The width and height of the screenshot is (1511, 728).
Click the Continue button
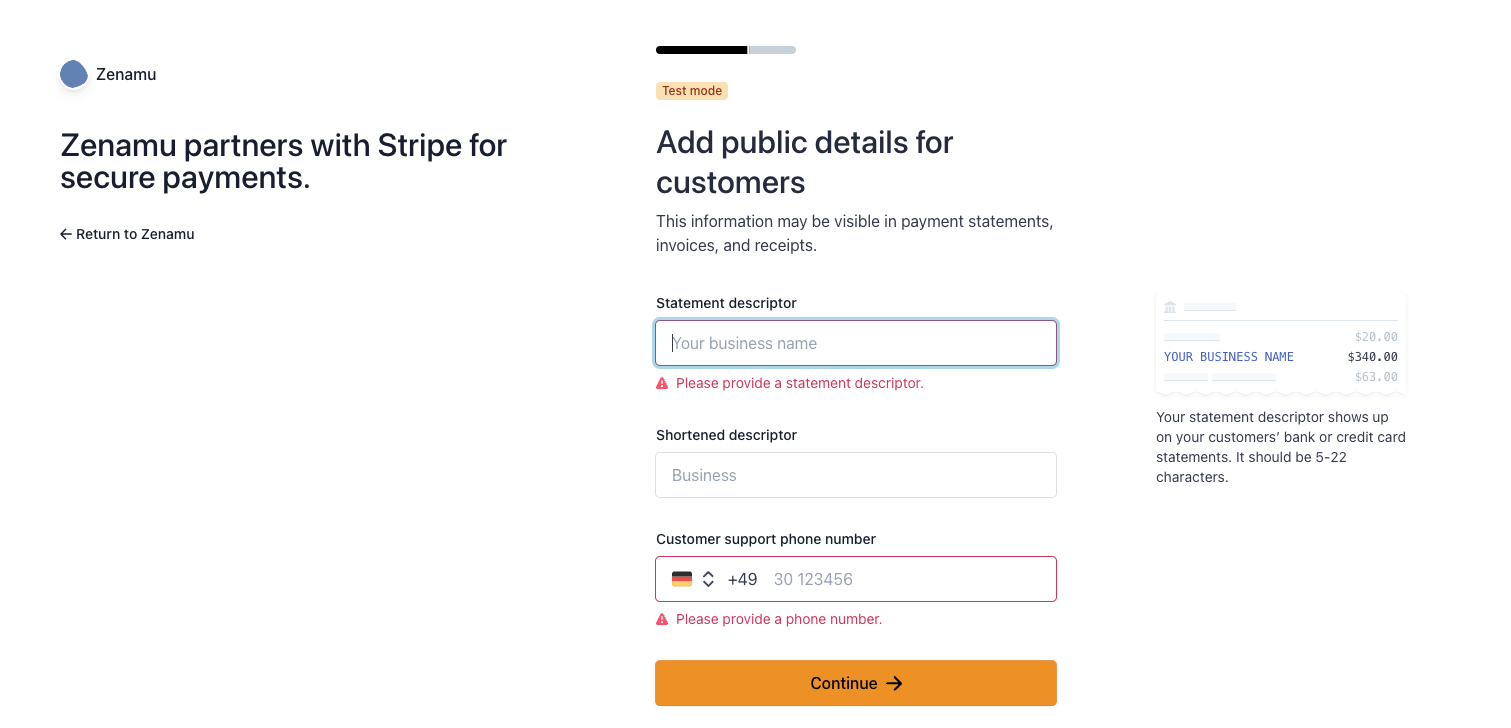(856, 683)
